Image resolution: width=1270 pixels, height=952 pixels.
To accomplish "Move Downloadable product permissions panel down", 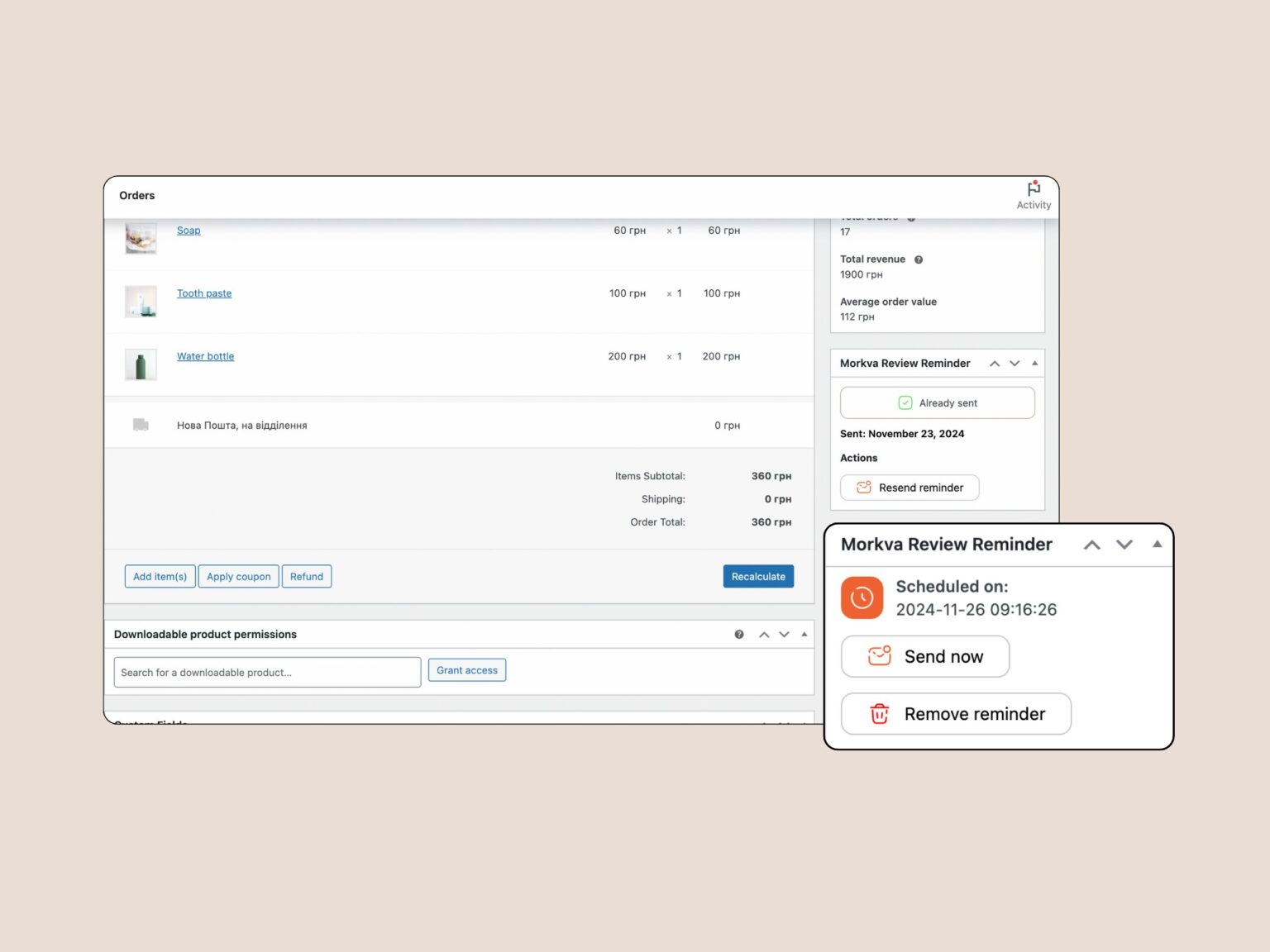I will coord(784,635).
